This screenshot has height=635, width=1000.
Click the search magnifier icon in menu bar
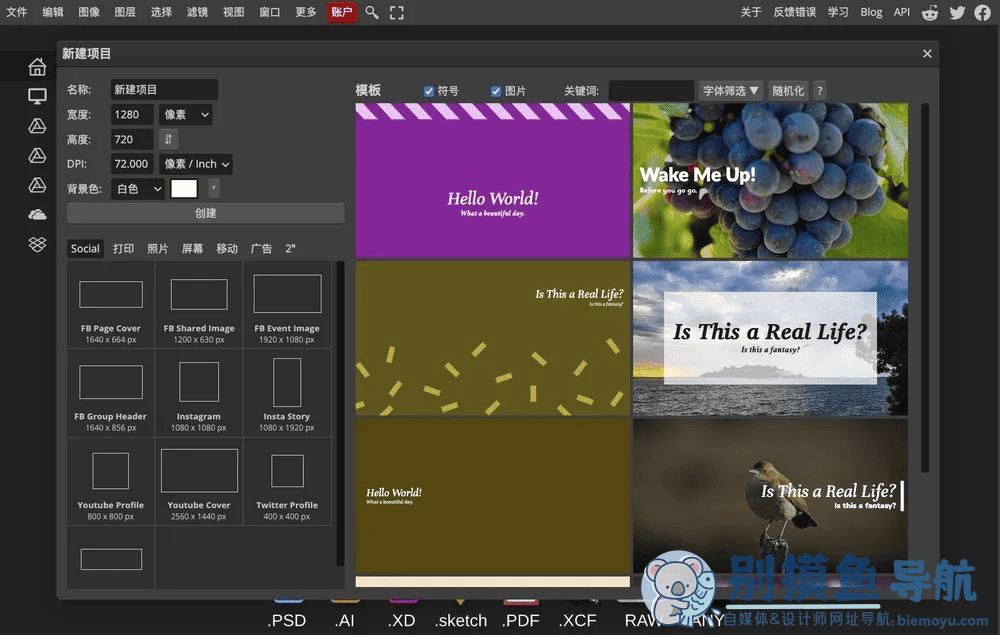(x=372, y=13)
